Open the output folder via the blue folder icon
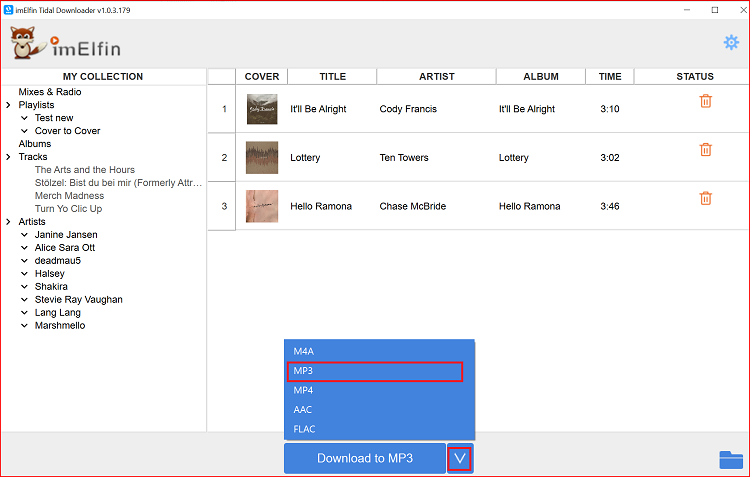Viewport: 750px width, 477px height. pyautogui.click(x=731, y=460)
